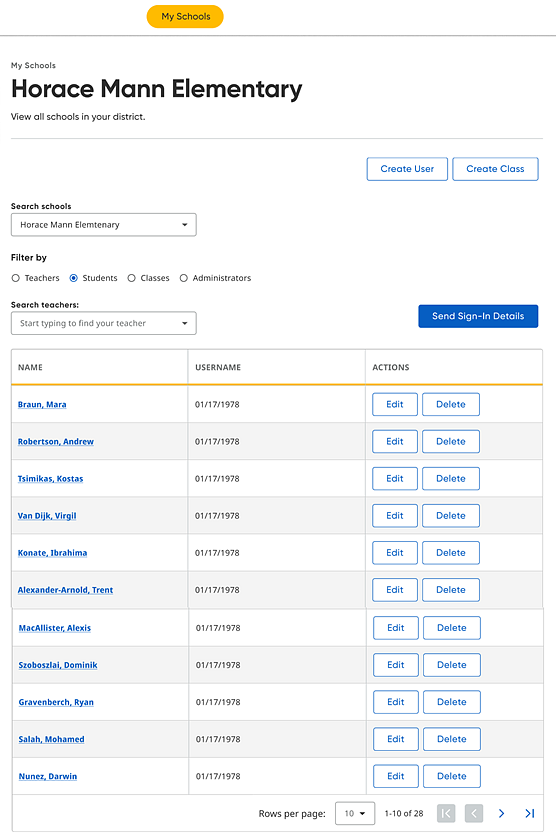The image size is (556, 836).
Task: Open the Rows per page dropdown
Action: click(x=354, y=813)
